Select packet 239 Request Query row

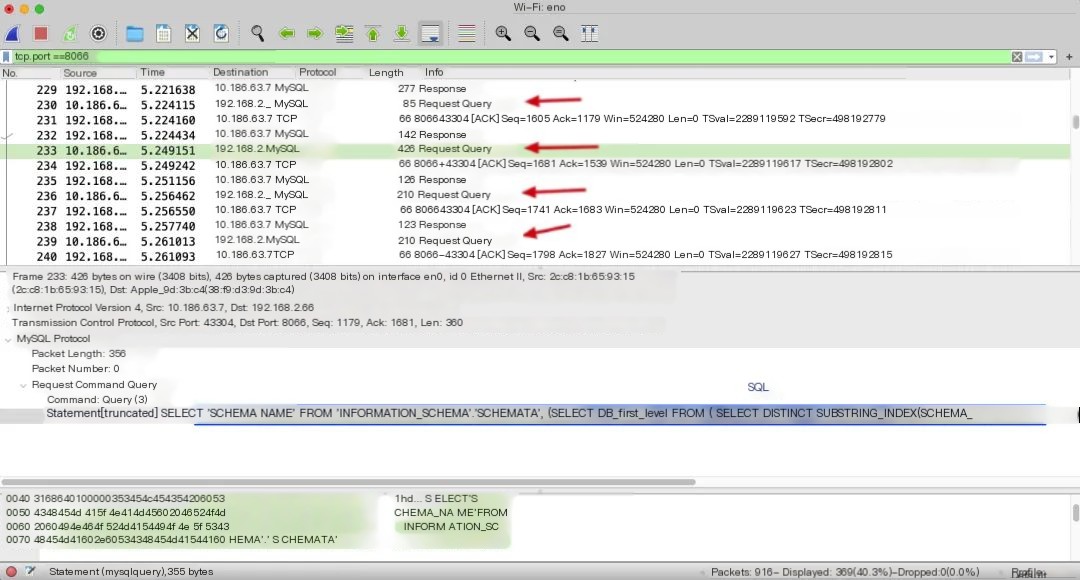tap(537, 240)
